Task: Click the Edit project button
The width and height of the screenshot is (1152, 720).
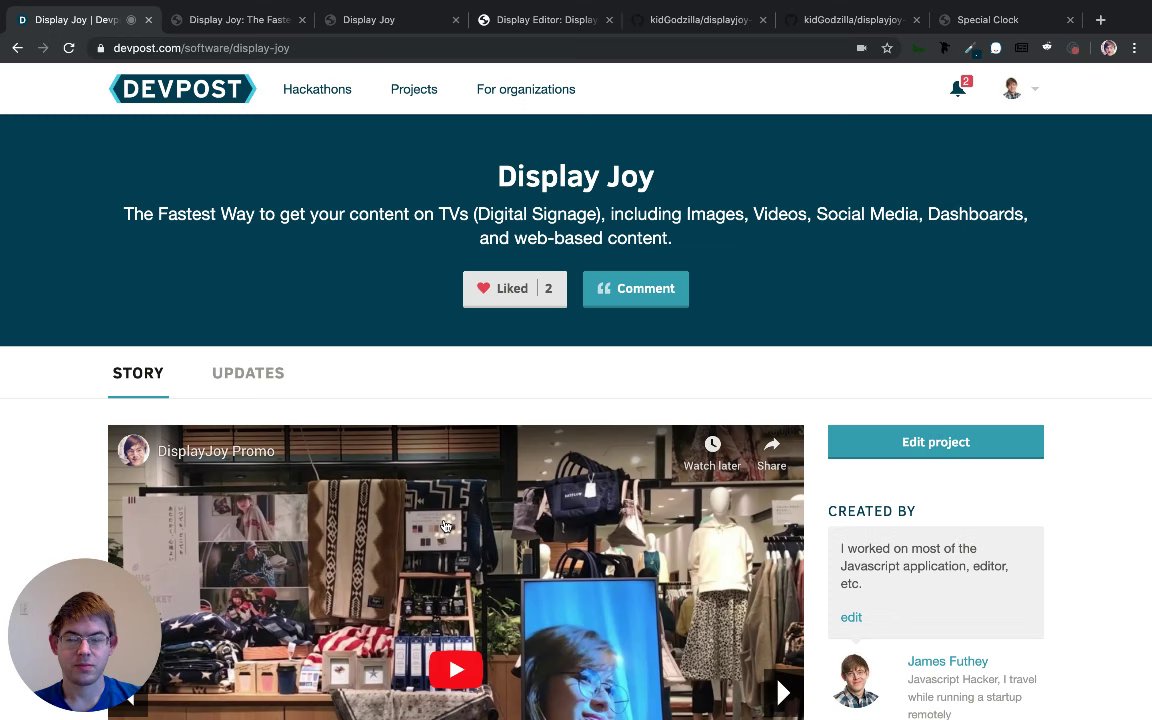Action: coord(935,442)
